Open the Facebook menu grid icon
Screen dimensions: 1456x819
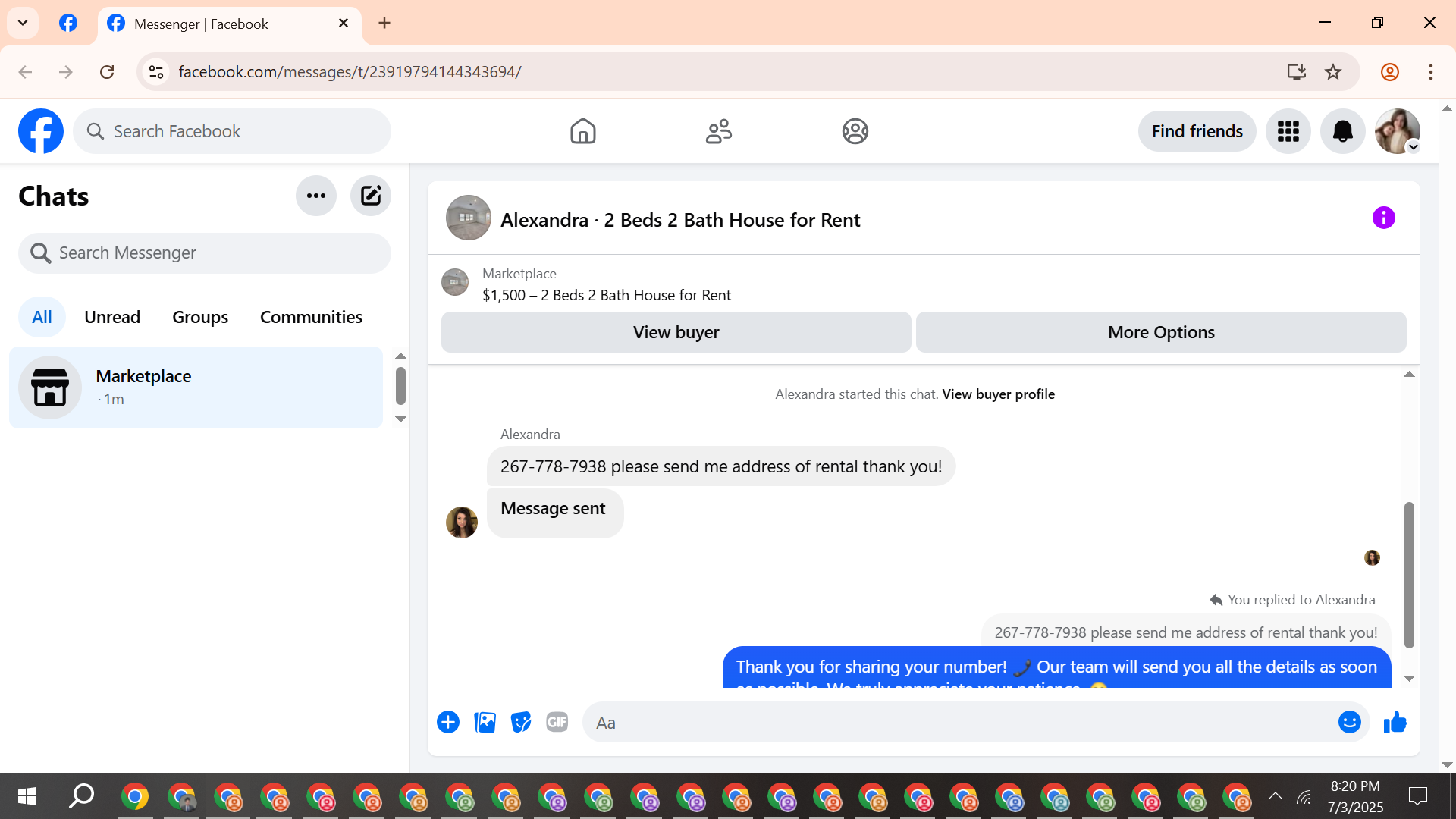click(1288, 131)
